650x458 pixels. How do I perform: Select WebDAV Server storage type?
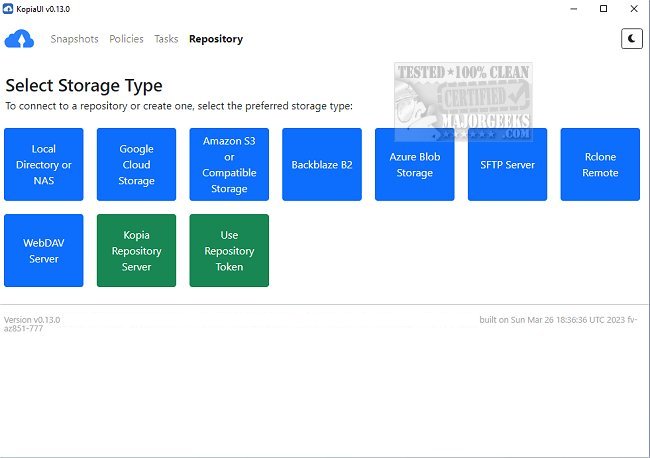[x=43, y=250]
